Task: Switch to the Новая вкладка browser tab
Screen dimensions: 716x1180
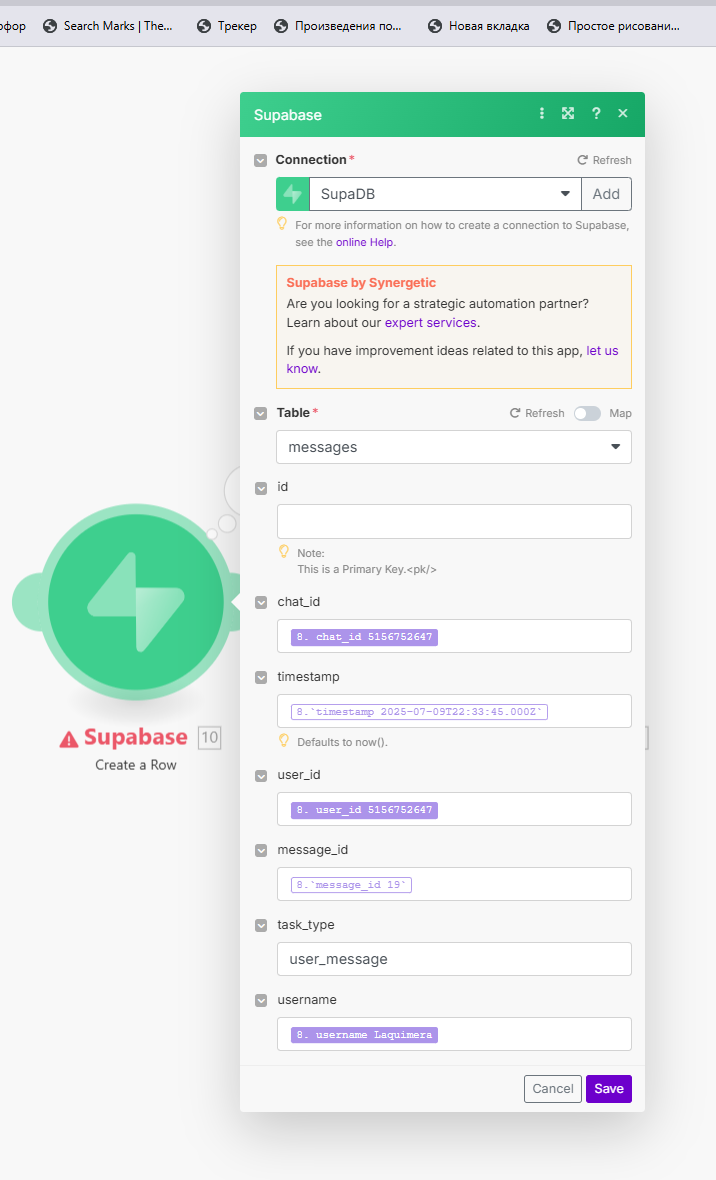Action: tap(478, 26)
